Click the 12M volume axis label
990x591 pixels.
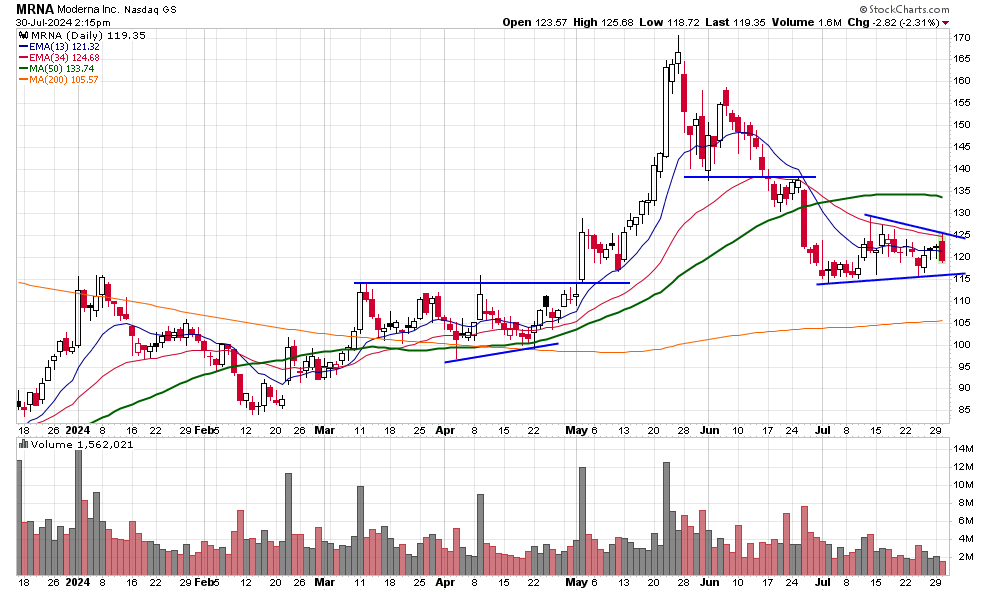[963, 467]
